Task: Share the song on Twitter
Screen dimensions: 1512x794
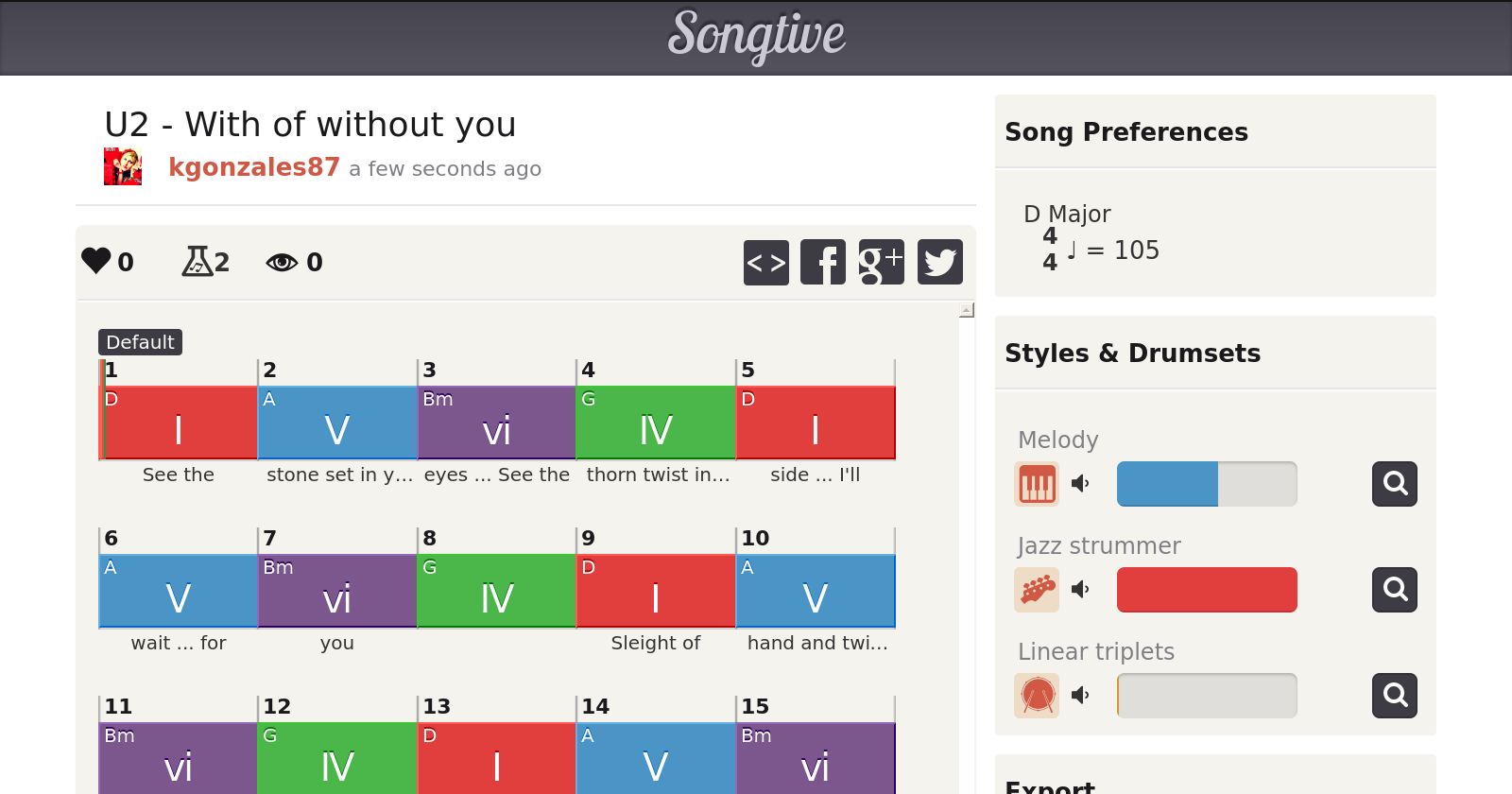Action: point(939,262)
